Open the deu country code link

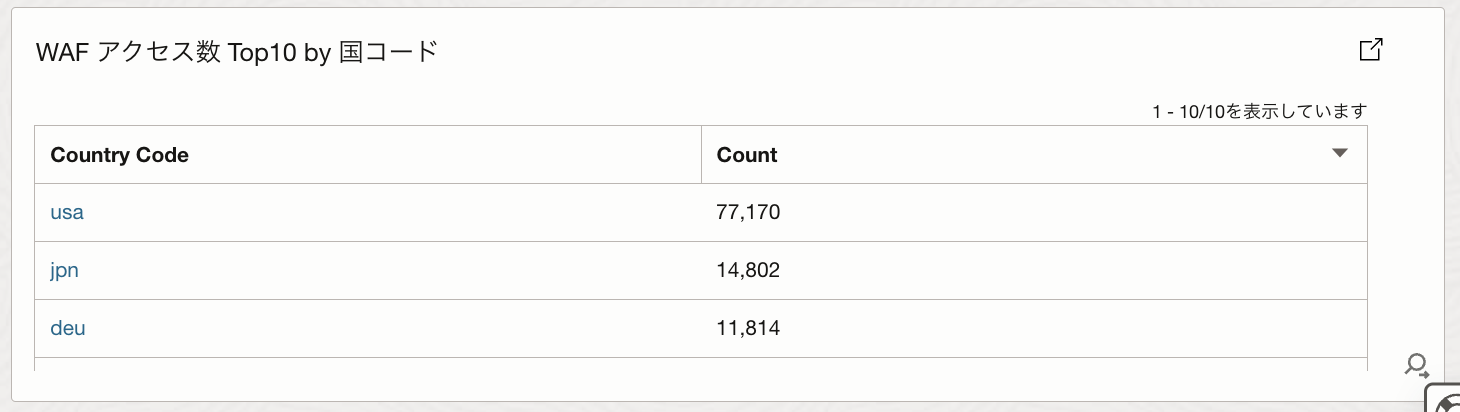(x=68, y=328)
